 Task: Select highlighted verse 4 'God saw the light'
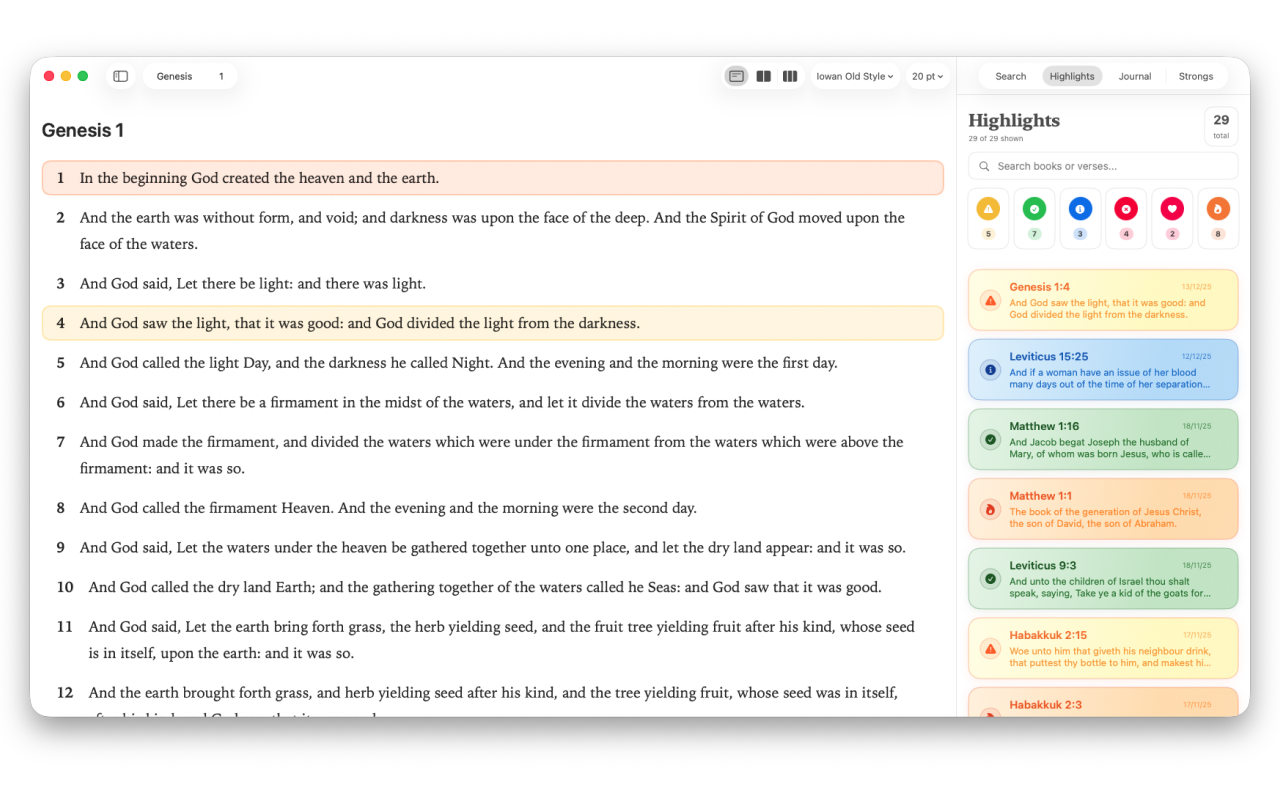(x=492, y=323)
